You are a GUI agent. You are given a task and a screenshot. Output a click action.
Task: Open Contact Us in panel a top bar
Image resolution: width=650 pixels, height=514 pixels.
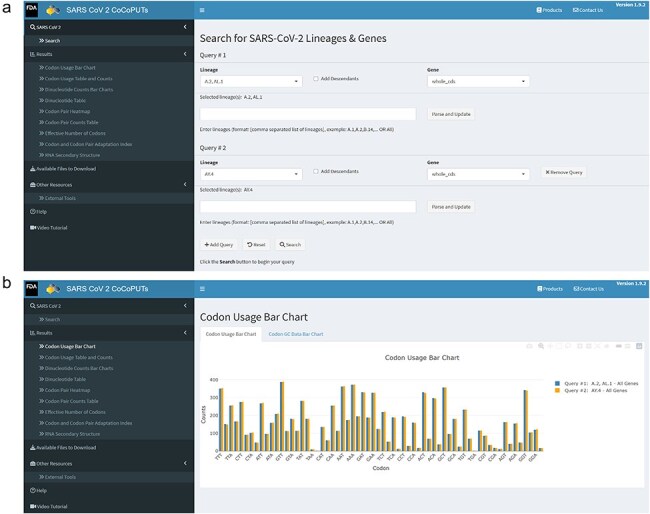click(x=588, y=10)
